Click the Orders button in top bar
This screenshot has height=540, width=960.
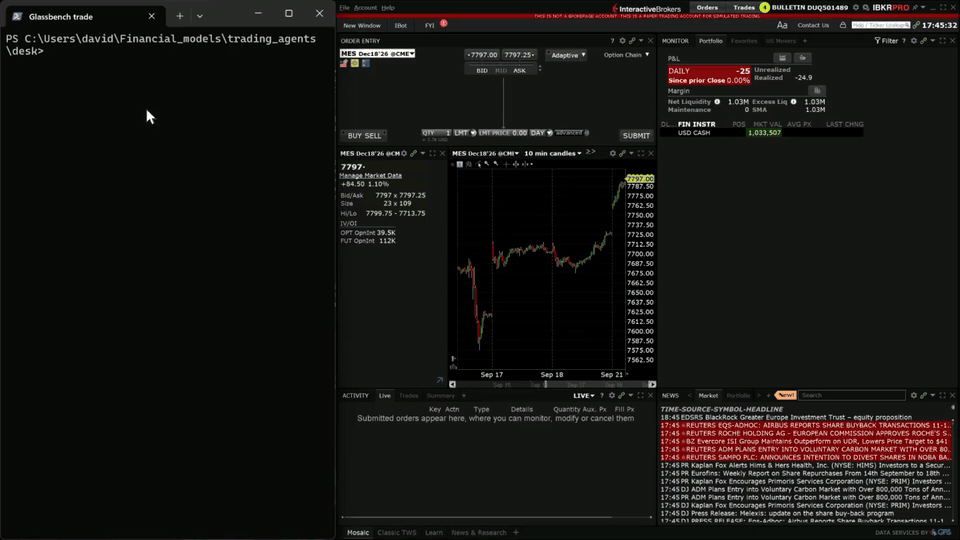pos(707,8)
